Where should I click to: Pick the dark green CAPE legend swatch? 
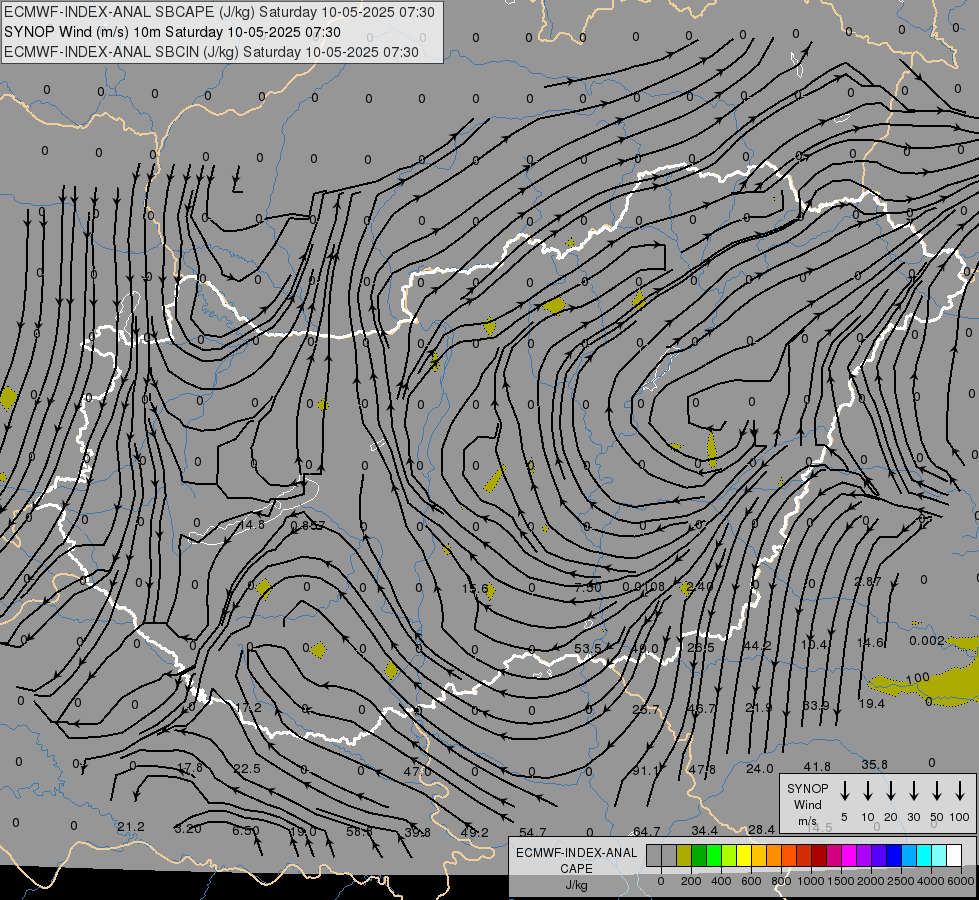tap(699, 855)
